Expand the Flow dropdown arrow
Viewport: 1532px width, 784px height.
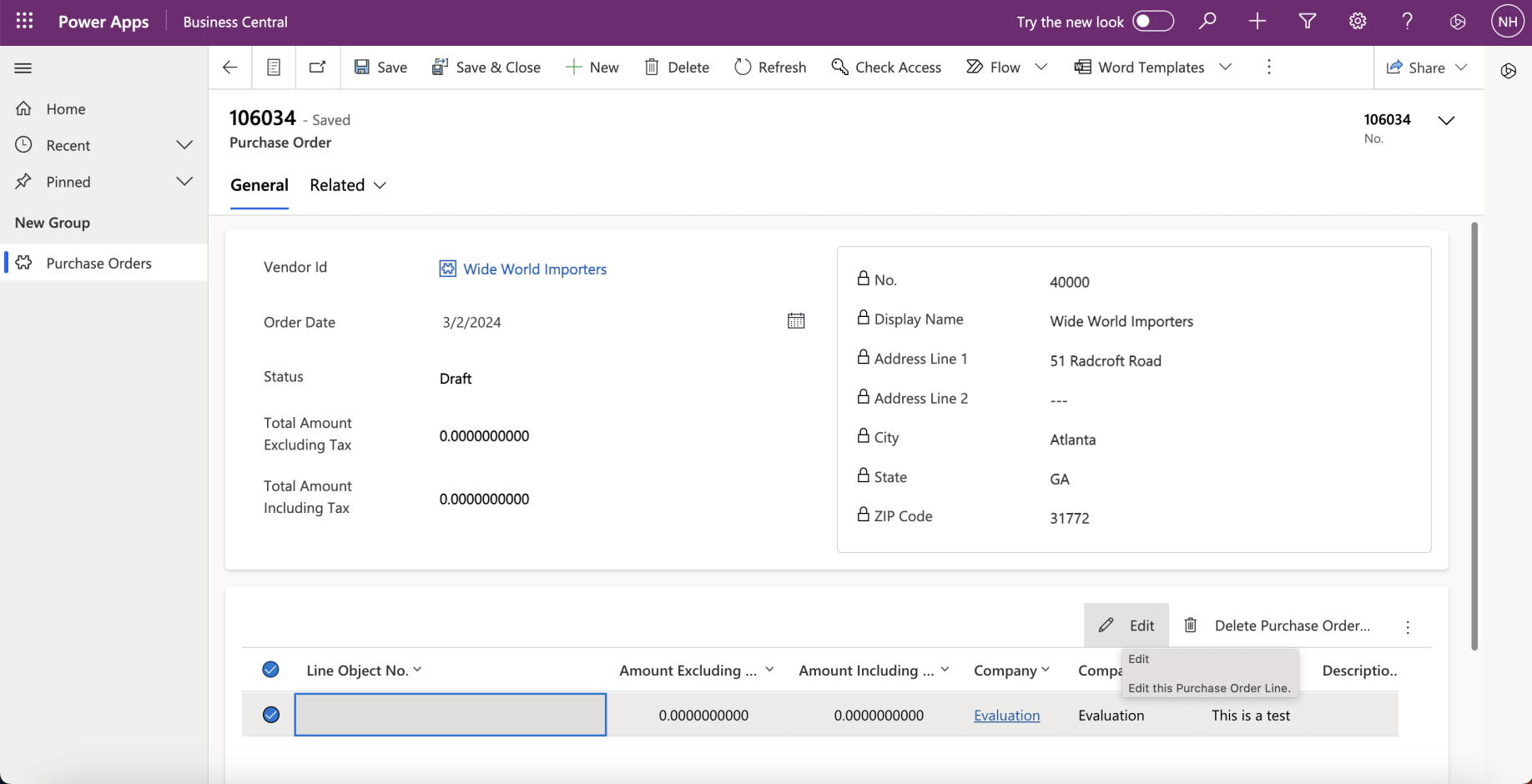pos(1041,68)
